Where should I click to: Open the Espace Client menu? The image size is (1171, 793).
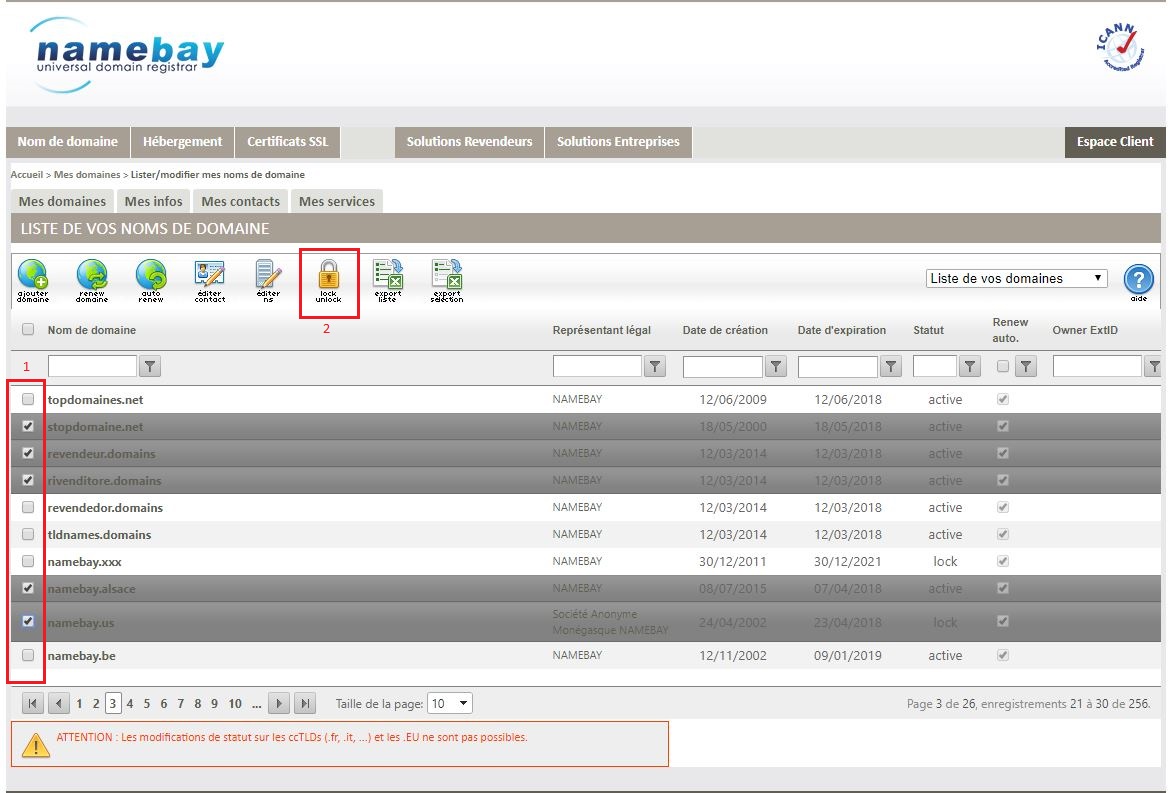tap(1115, 142)
